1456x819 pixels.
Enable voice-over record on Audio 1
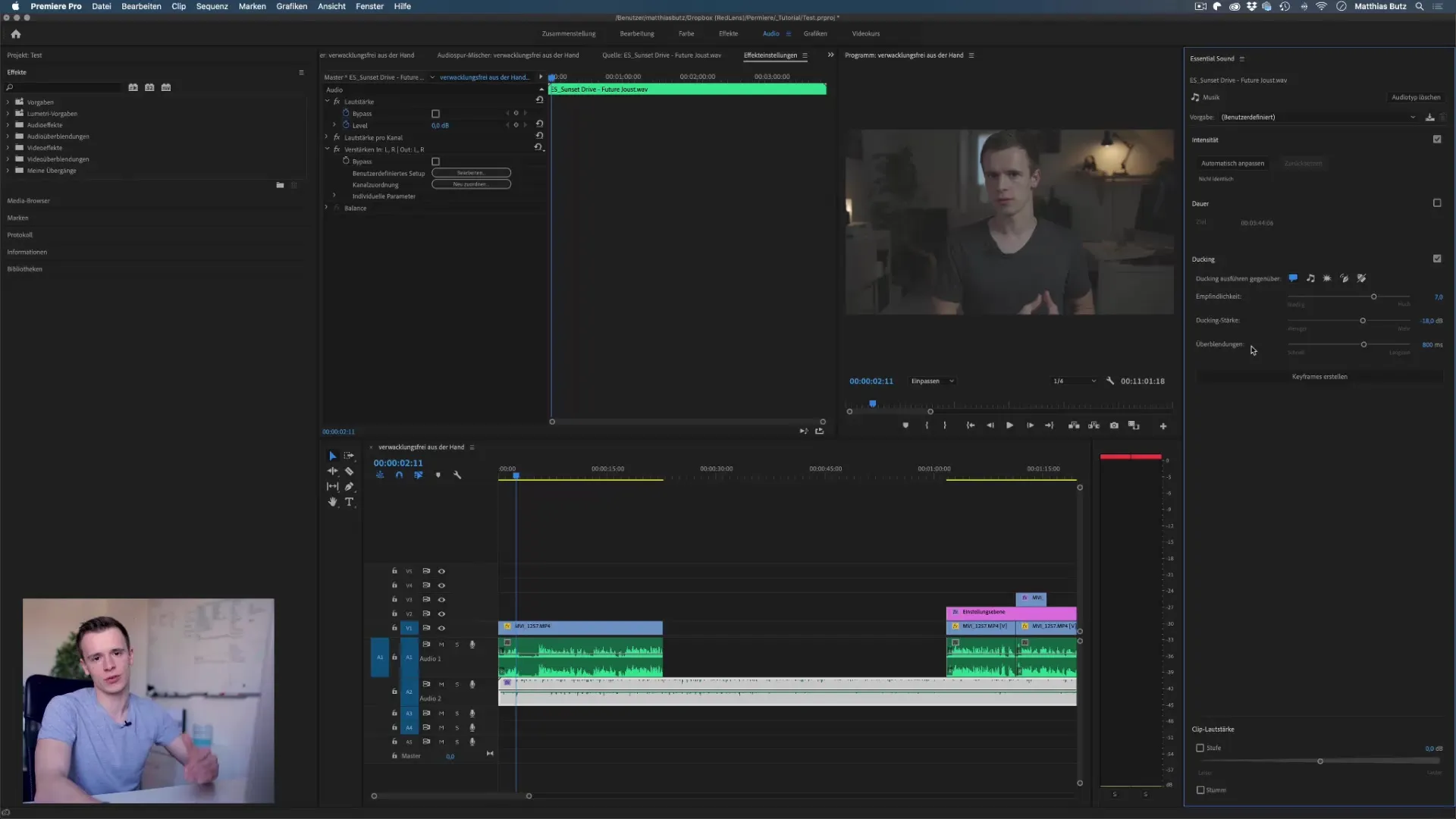tap(472, 645)
